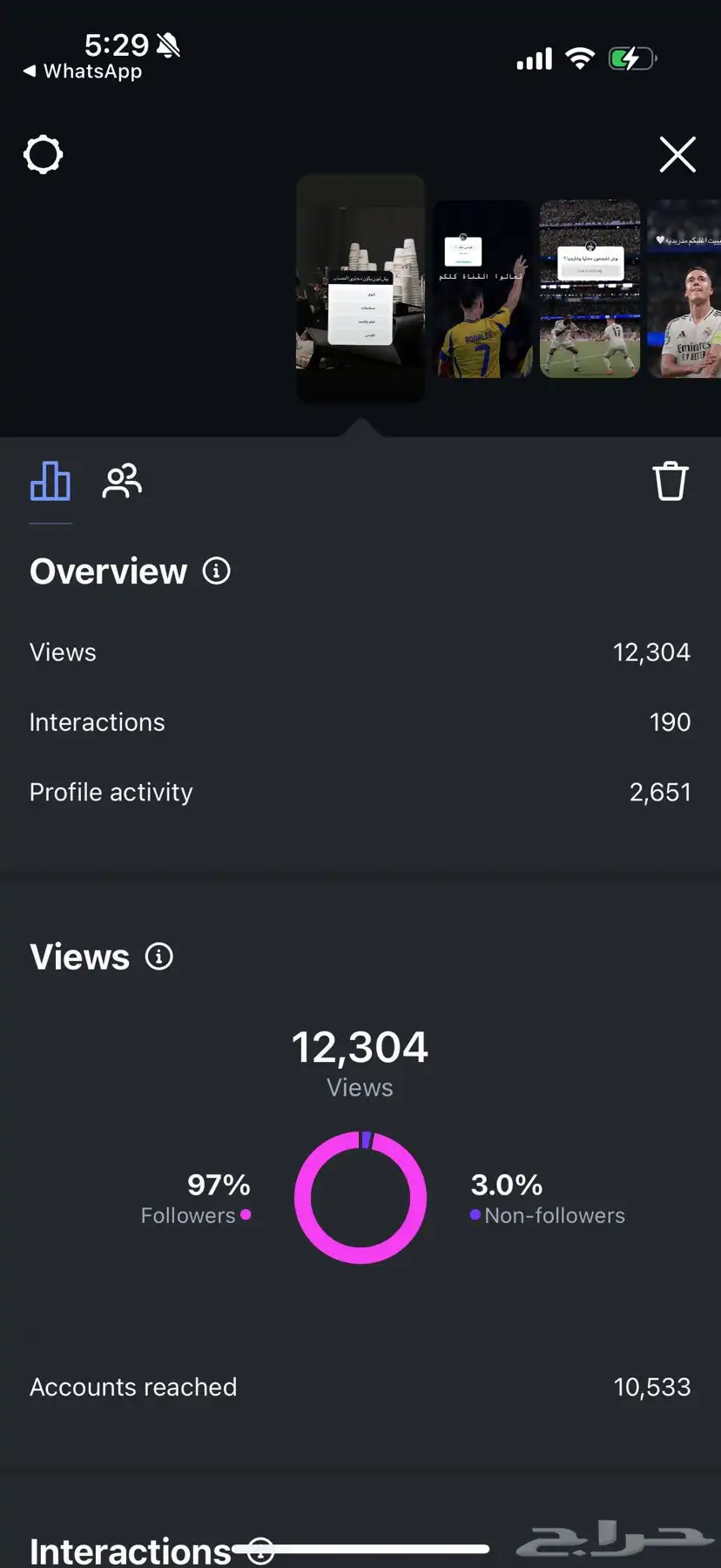Tap the 3.0% Non-followers legend label
The height and width of the screenshot is (1568, 721).
[x=547, y=1199]
